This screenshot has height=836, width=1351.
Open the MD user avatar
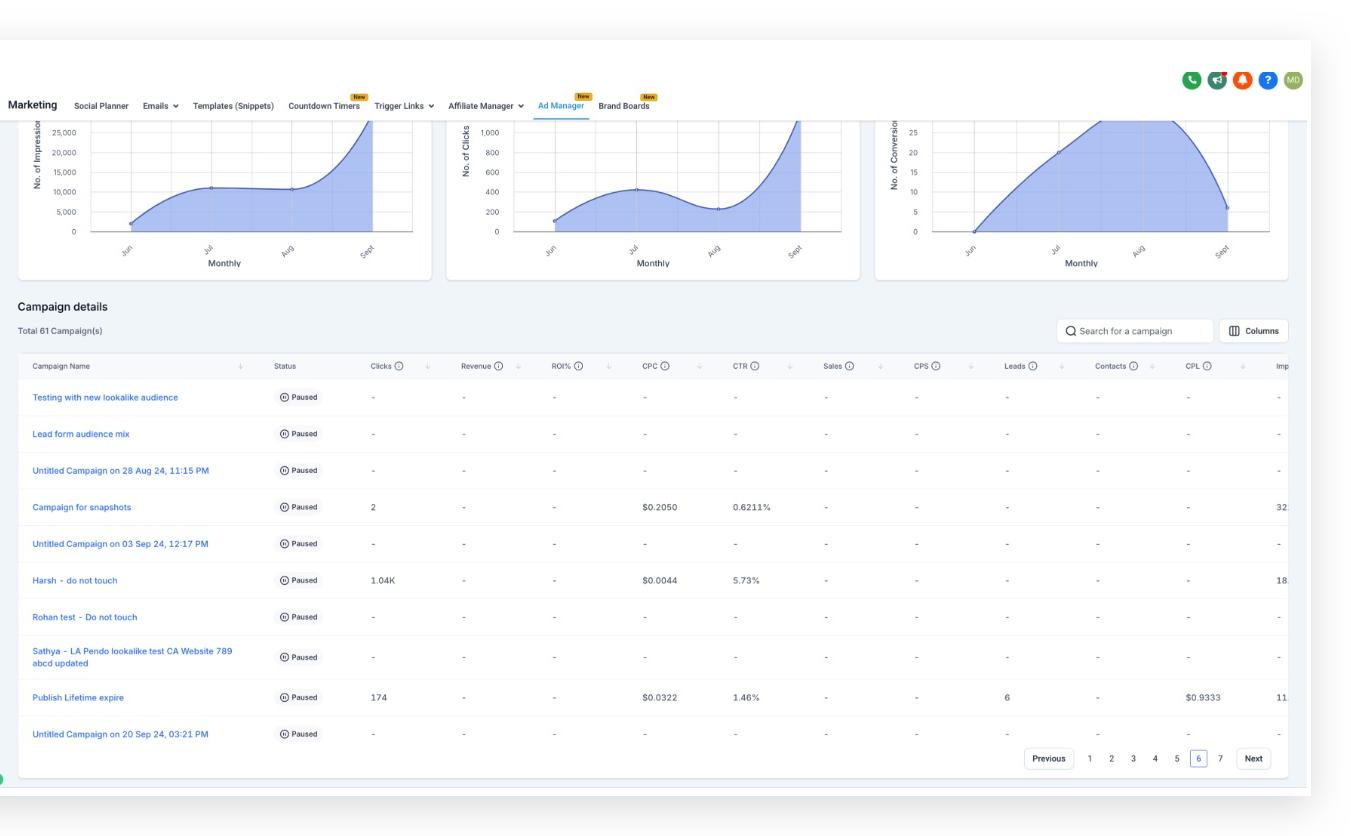(1294, 80)
